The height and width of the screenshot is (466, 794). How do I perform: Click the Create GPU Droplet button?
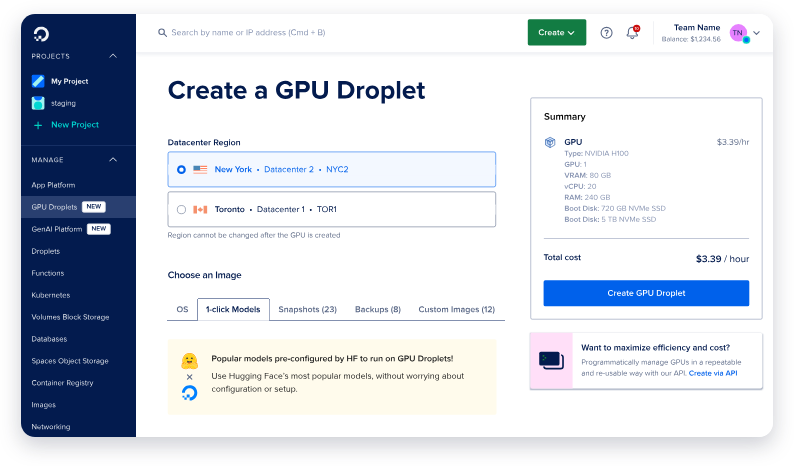point(646,293)
